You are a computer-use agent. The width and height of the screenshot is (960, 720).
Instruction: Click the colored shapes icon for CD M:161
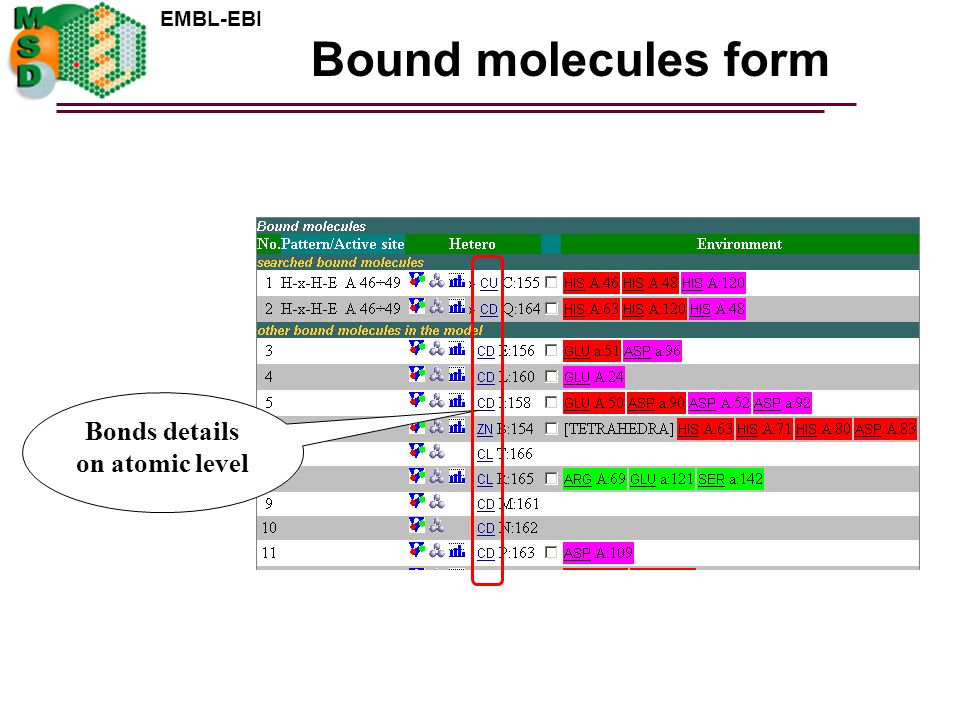(x=417, y=501)
